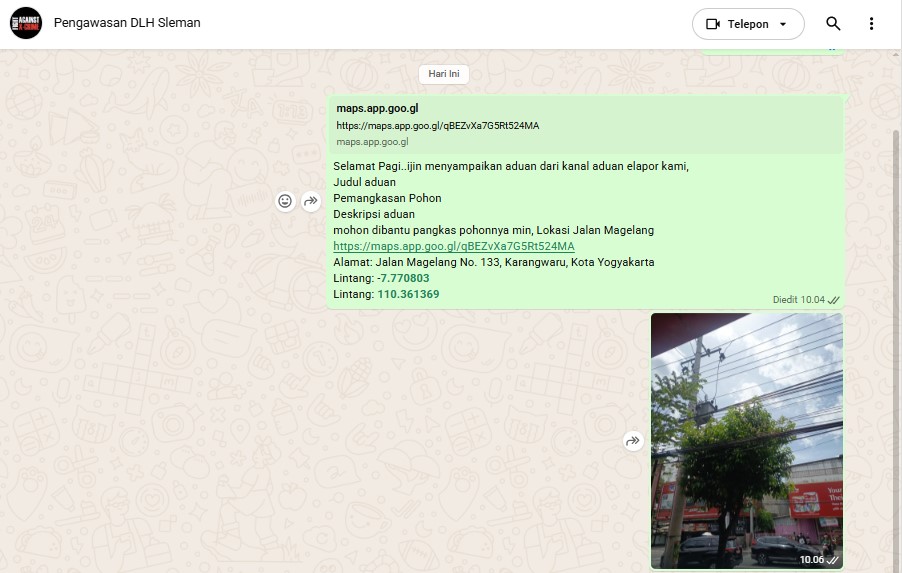Click the latitude value -7.770803
Image resolution: width=902 pixels, height=573 pixels.
(403, 278)
